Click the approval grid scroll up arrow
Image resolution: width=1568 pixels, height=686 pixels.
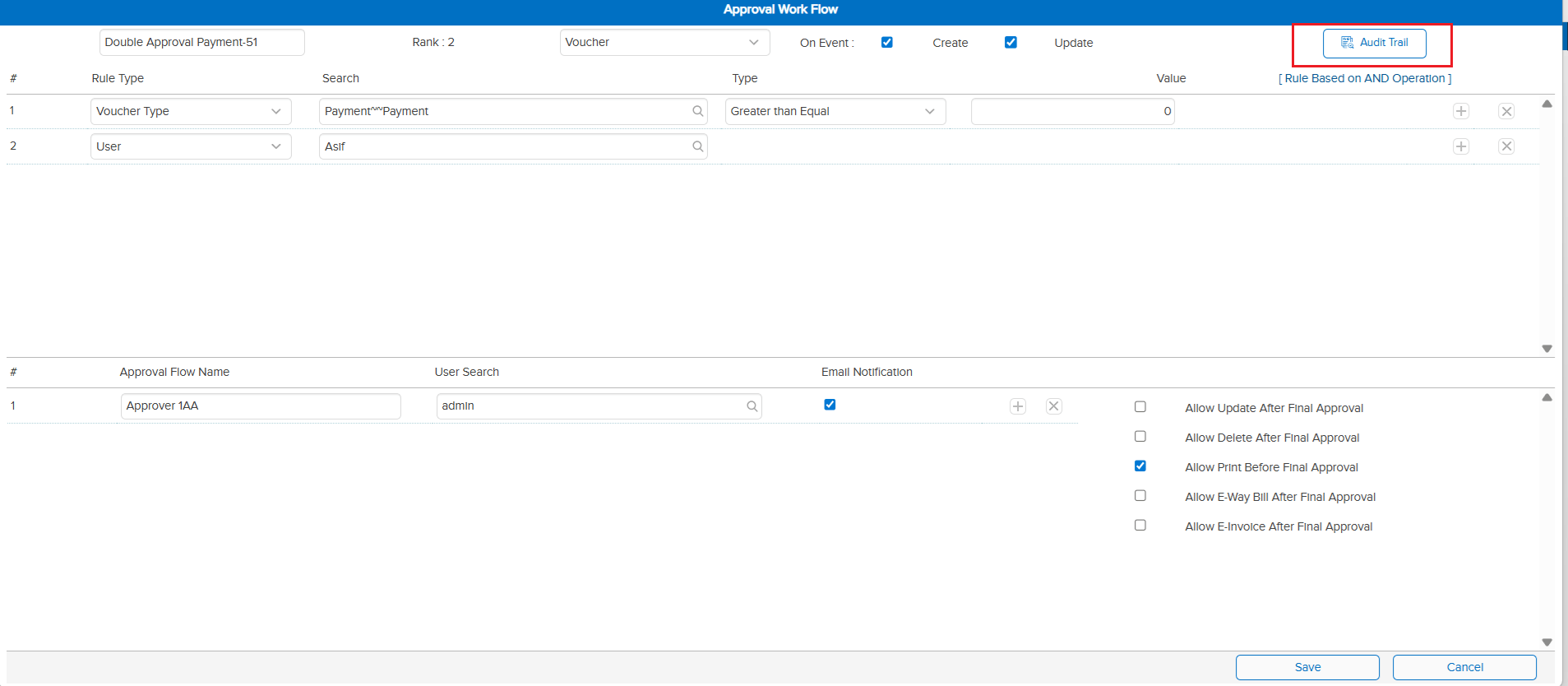pos(1547,397)
